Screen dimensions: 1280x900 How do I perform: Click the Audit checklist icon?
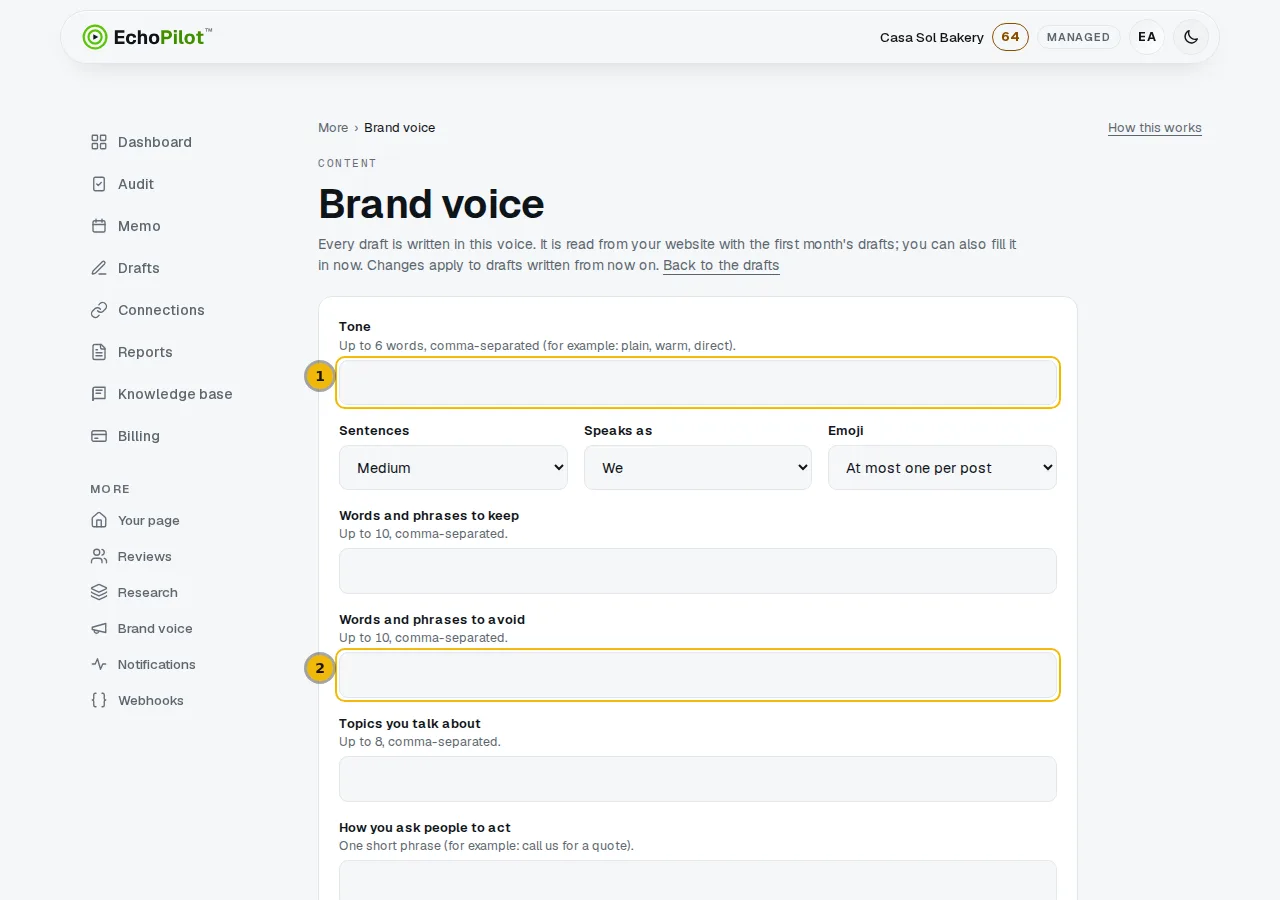point(99,184)
